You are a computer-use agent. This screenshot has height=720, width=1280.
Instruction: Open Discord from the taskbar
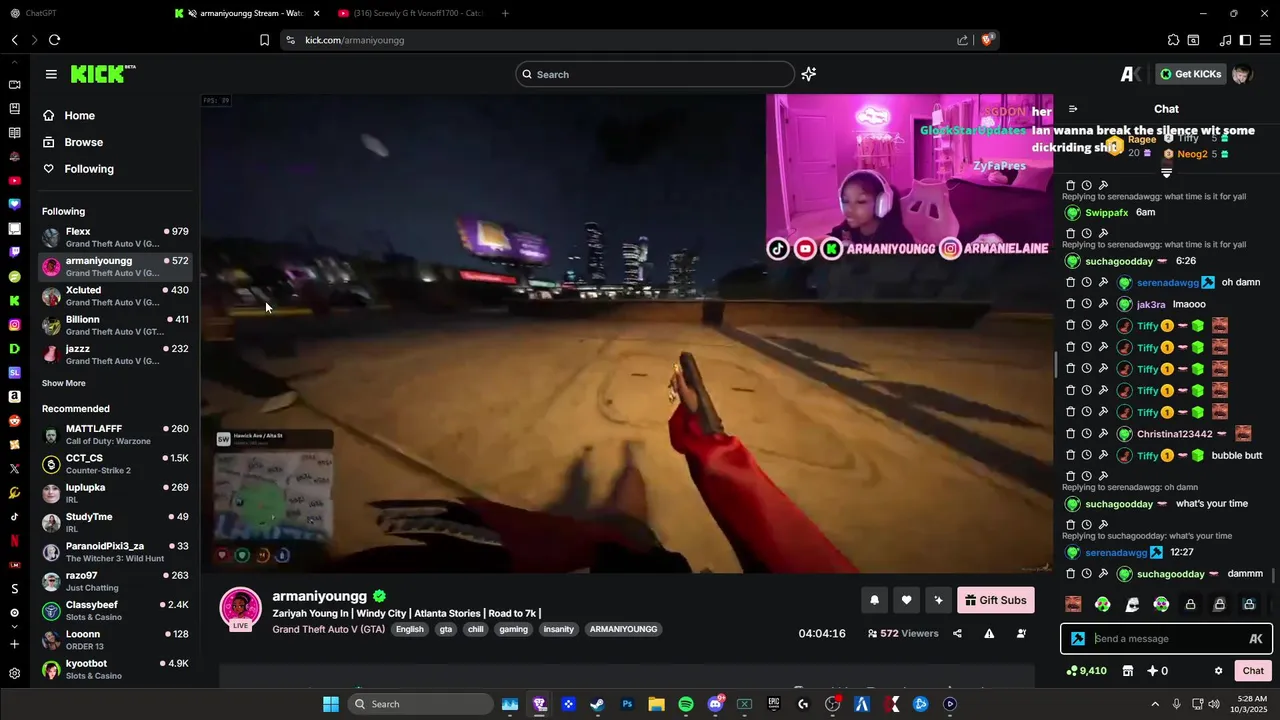click(715, 704)
